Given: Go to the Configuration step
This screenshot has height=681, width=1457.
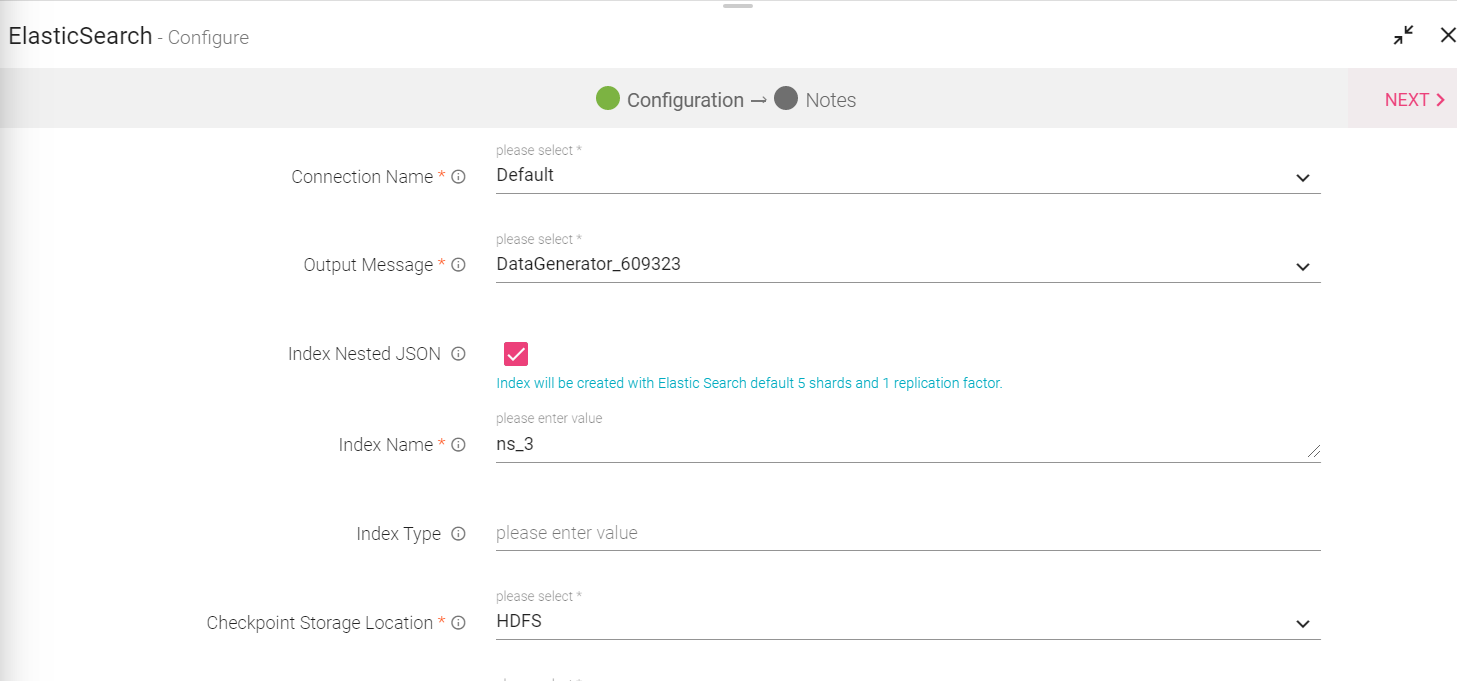Looking at the screenshot, I should (x=685, y=100).
